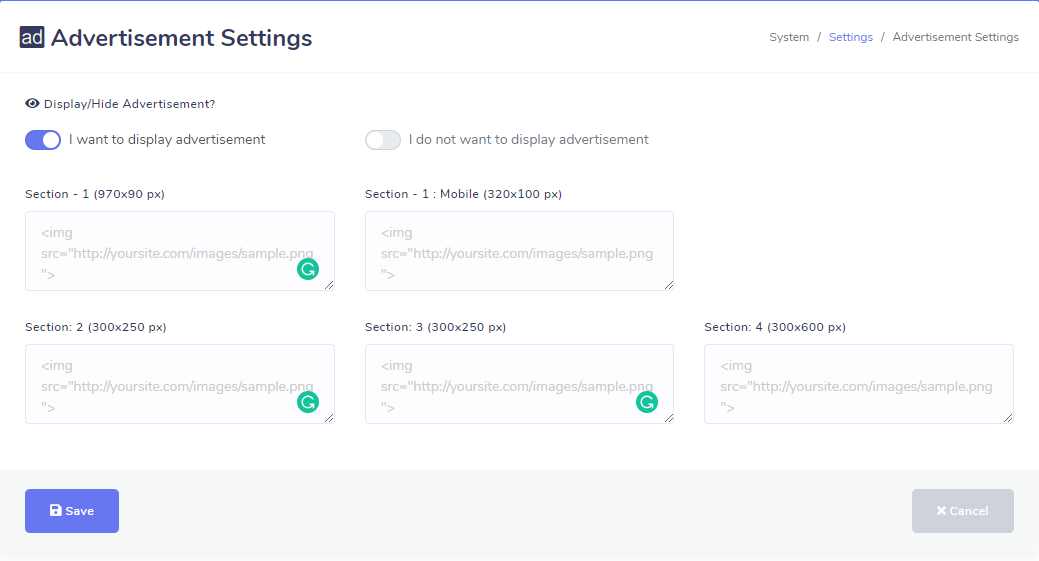This screenshot has height=561, width=1039.
Task: Open System in the breadcrumb trail
Action: tap(788, 37)
